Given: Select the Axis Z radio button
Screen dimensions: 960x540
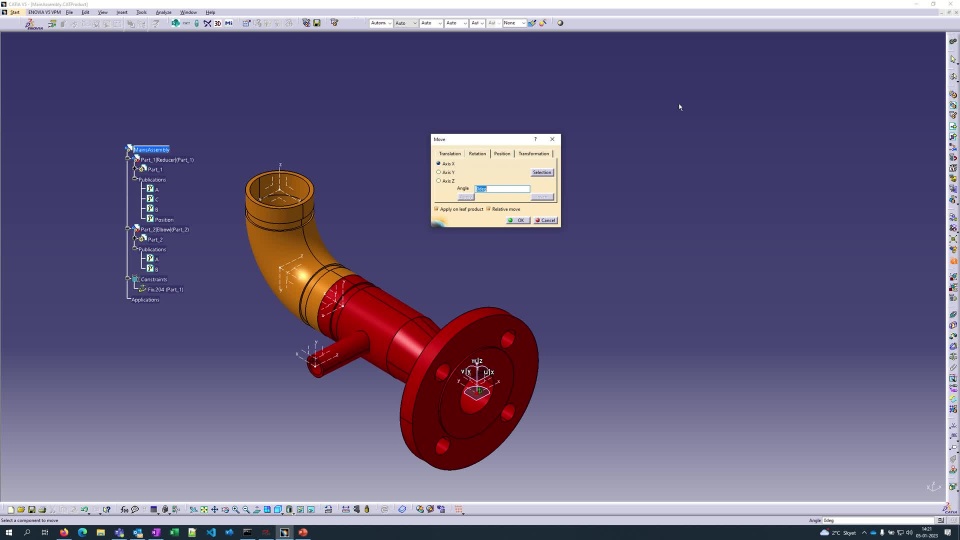Looking at the screenshot, I should [x=438, y=181].
